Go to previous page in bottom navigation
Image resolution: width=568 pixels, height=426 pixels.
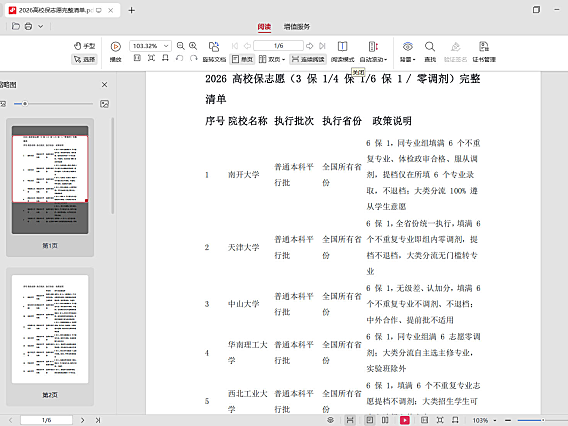click(11, 420)
